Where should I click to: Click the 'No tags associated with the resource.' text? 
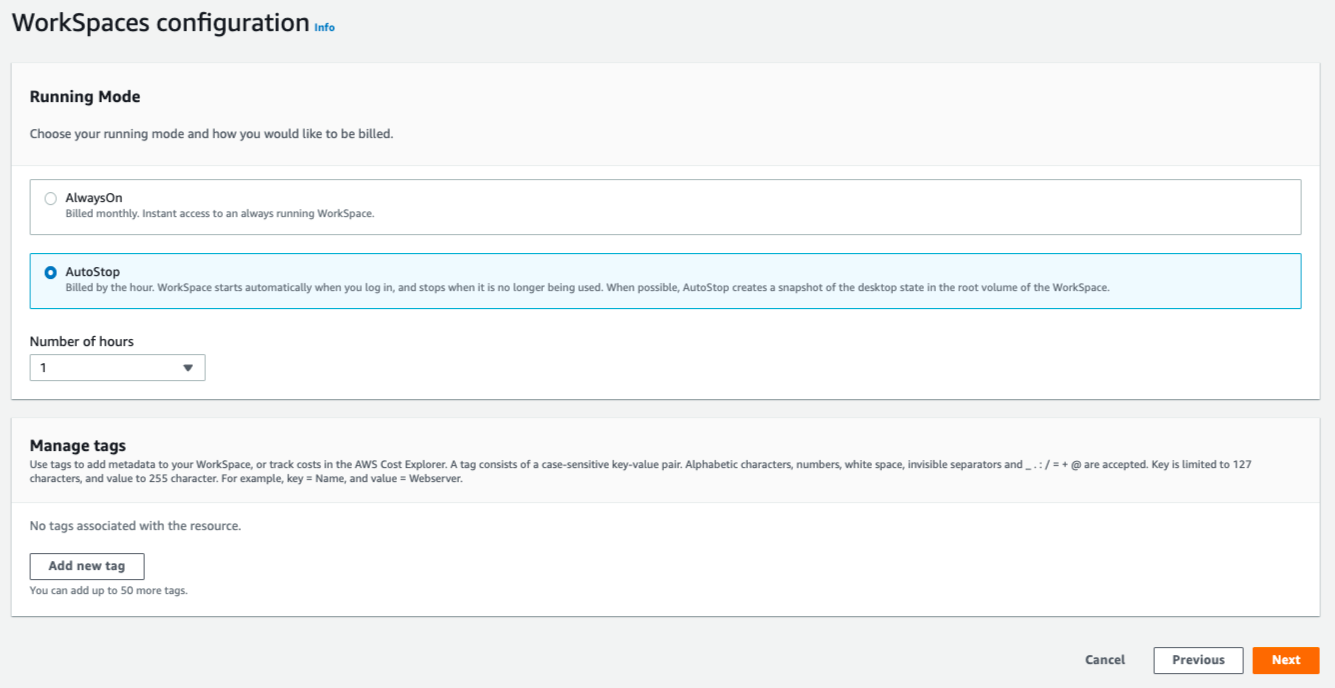point(135,525)
